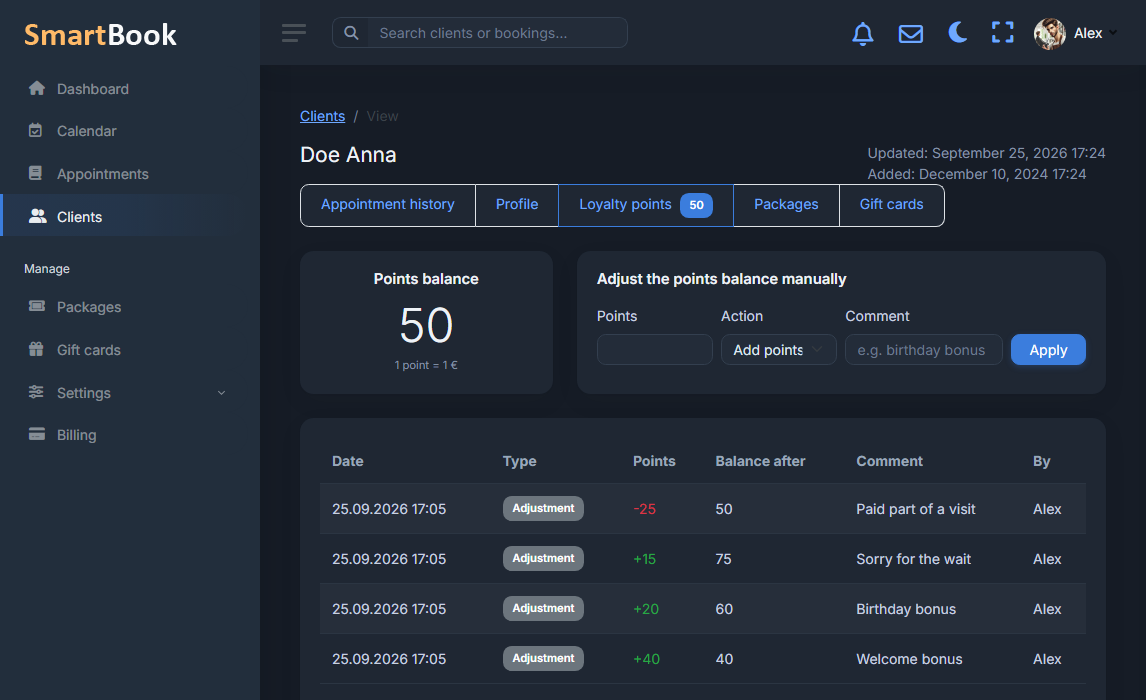
Task: Click the Adjustment badge in Welcome bonus row
Action: coord(543,658)
